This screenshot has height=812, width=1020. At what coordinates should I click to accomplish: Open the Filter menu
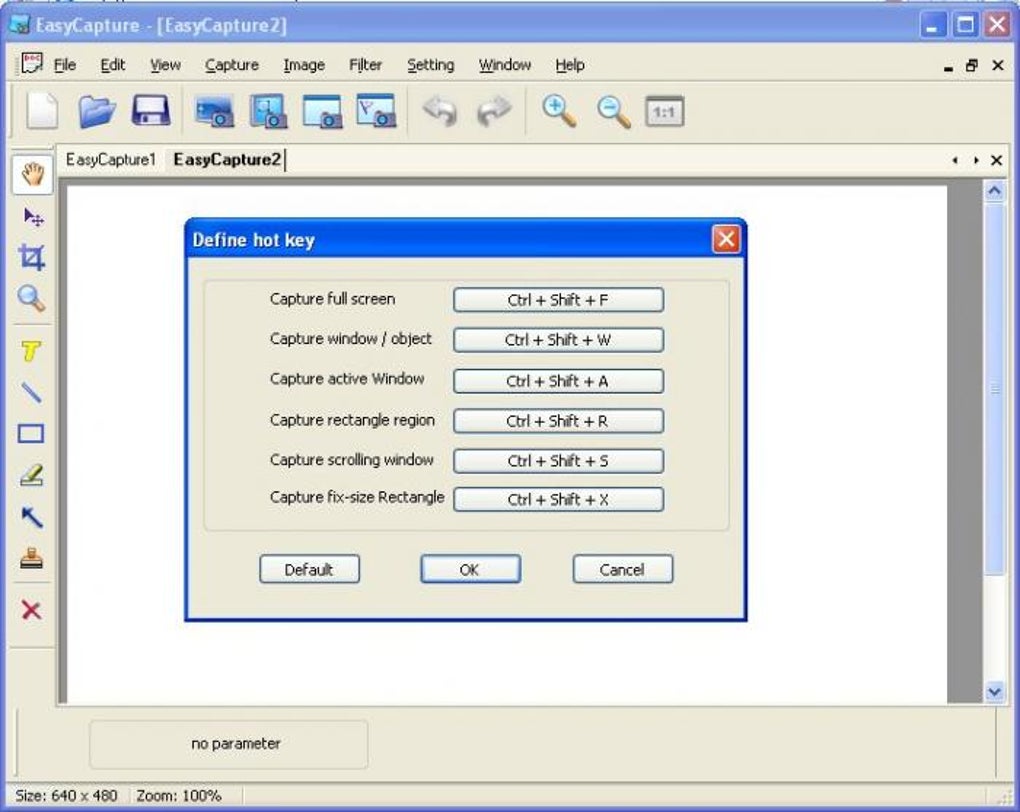coord(366,65)
